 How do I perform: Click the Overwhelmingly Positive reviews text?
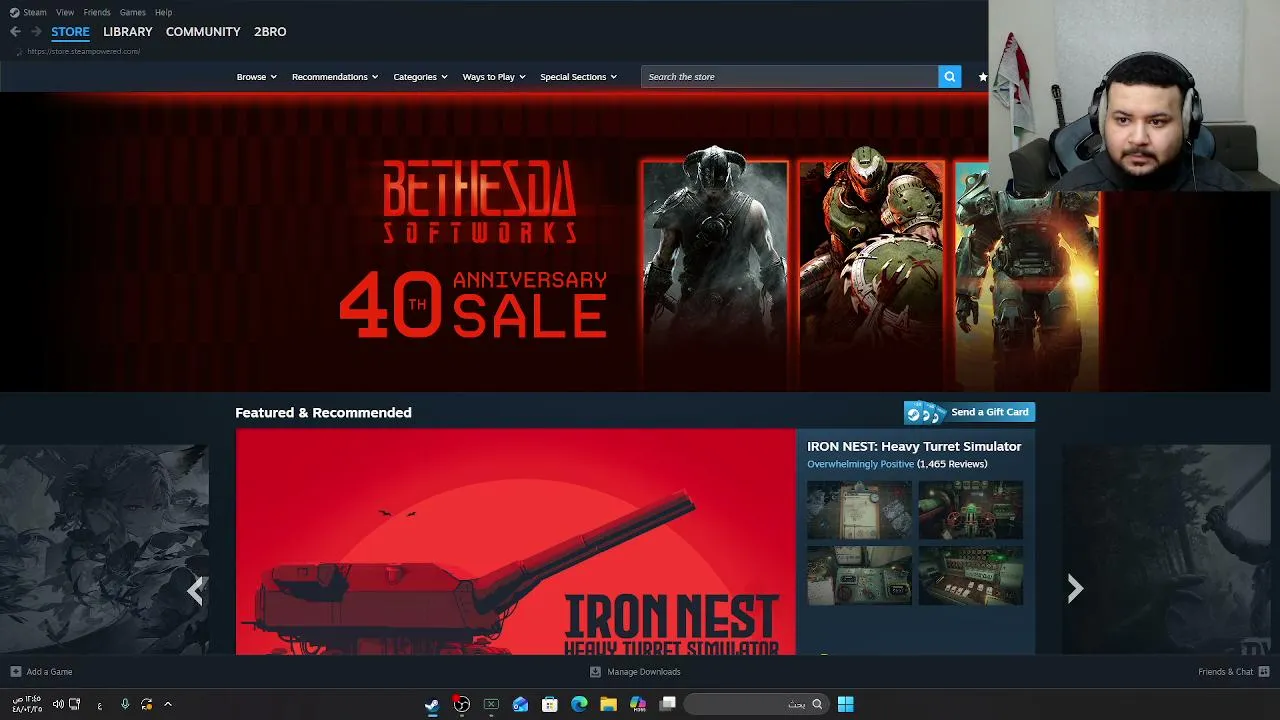click(860, 464)
